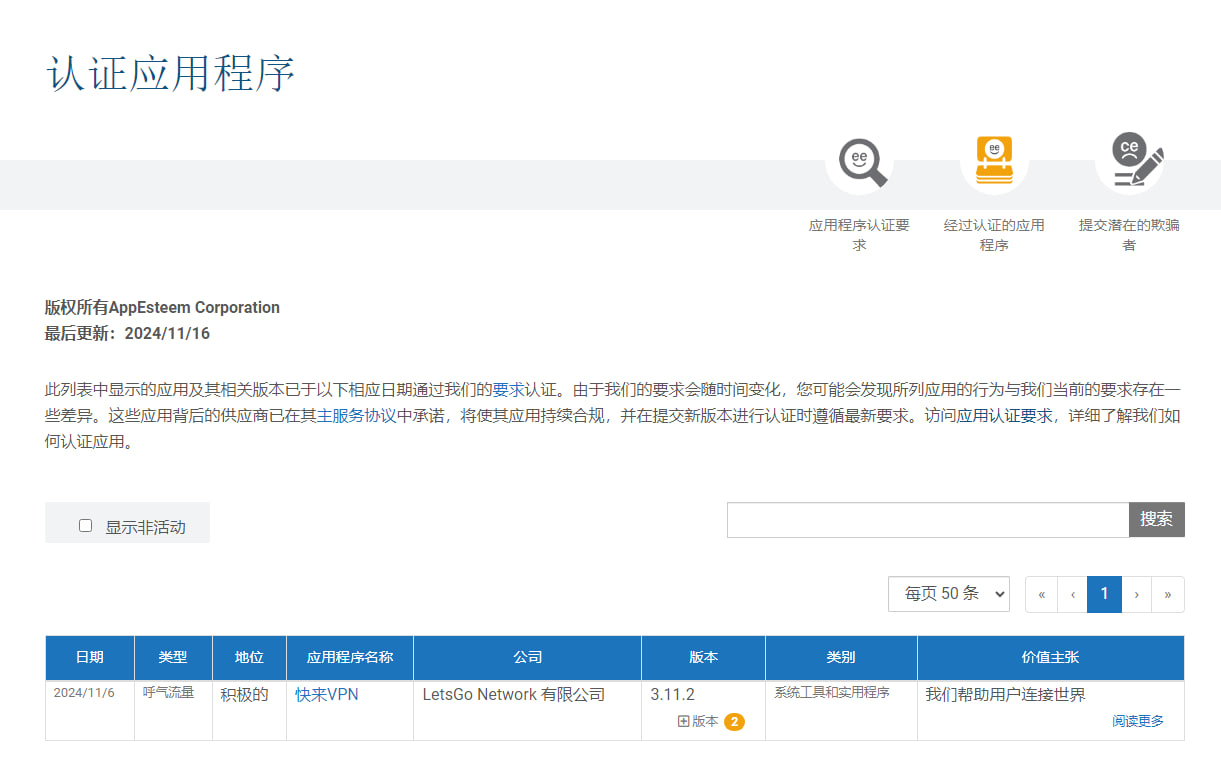The width and height of the screenshot is (1221, 767).
Task: Open the 应用认证要求 link in paragraph
Action: tap(1003, 416)
